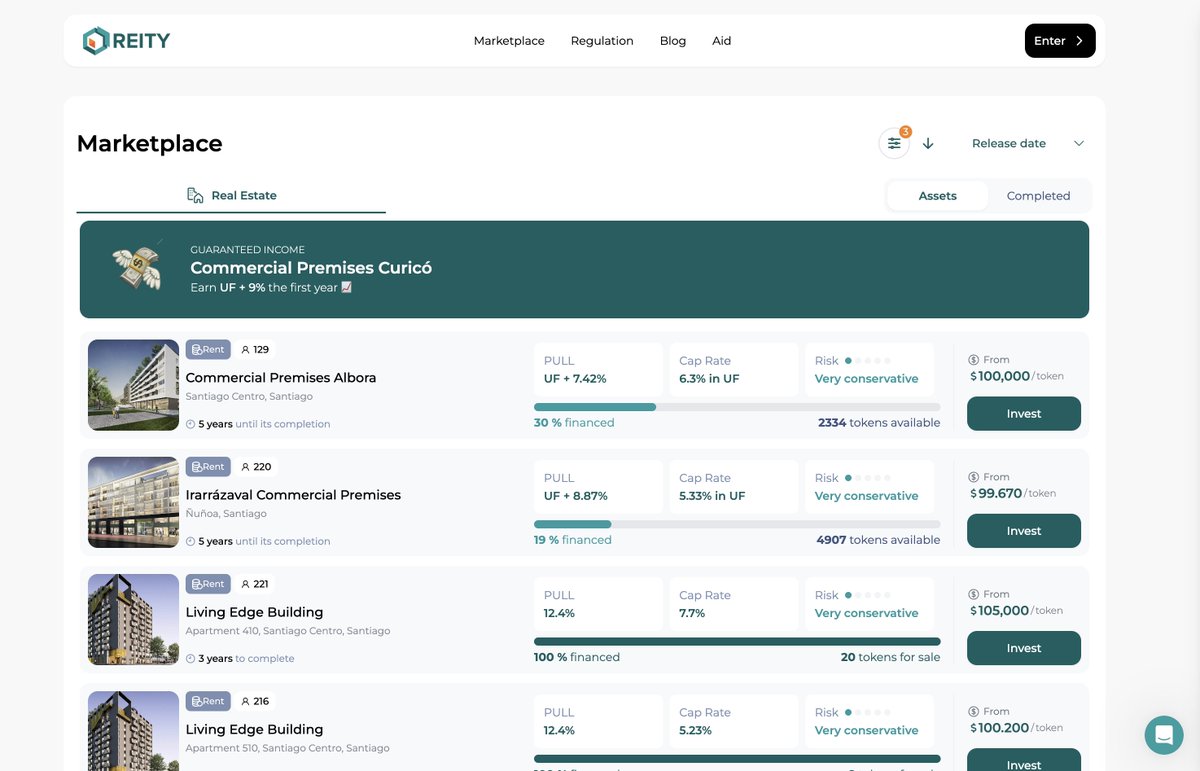Select the Real Estate tab
Image resolution: width=1200 pixels, height=771 pixels.
click(231, 196)
